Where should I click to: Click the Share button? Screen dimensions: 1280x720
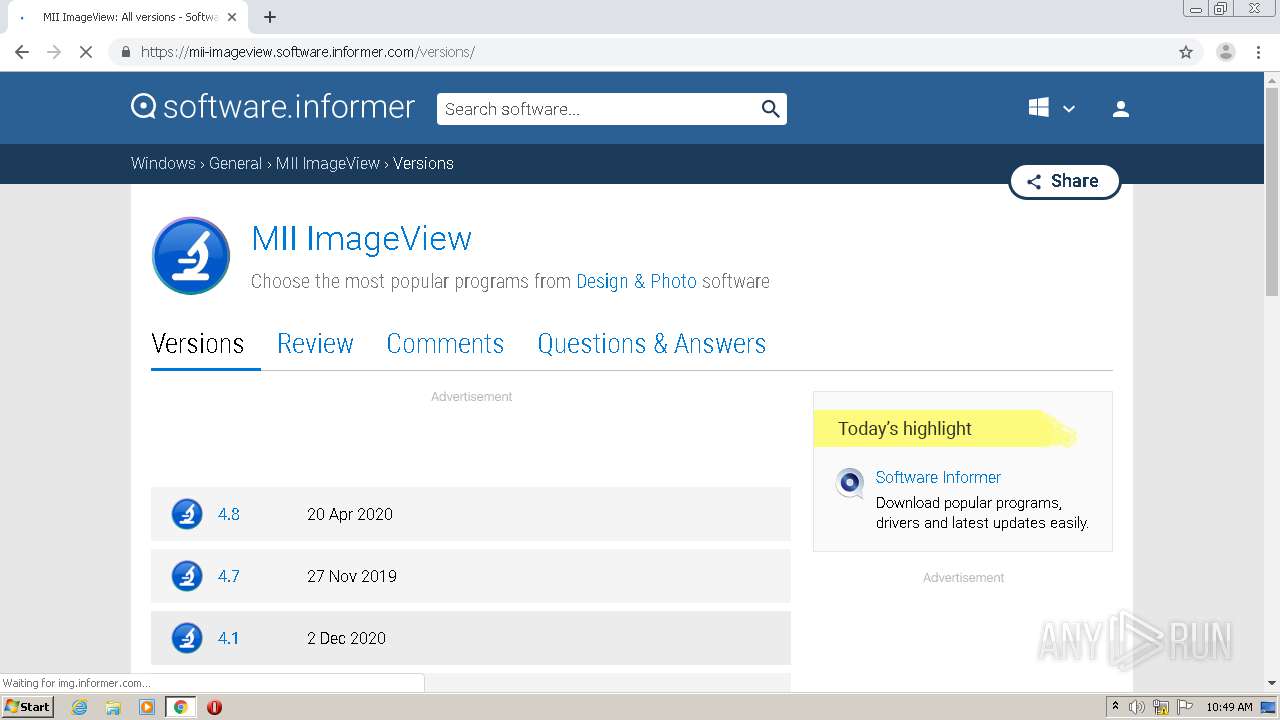pyautogui.click(x=1064, y=181)
